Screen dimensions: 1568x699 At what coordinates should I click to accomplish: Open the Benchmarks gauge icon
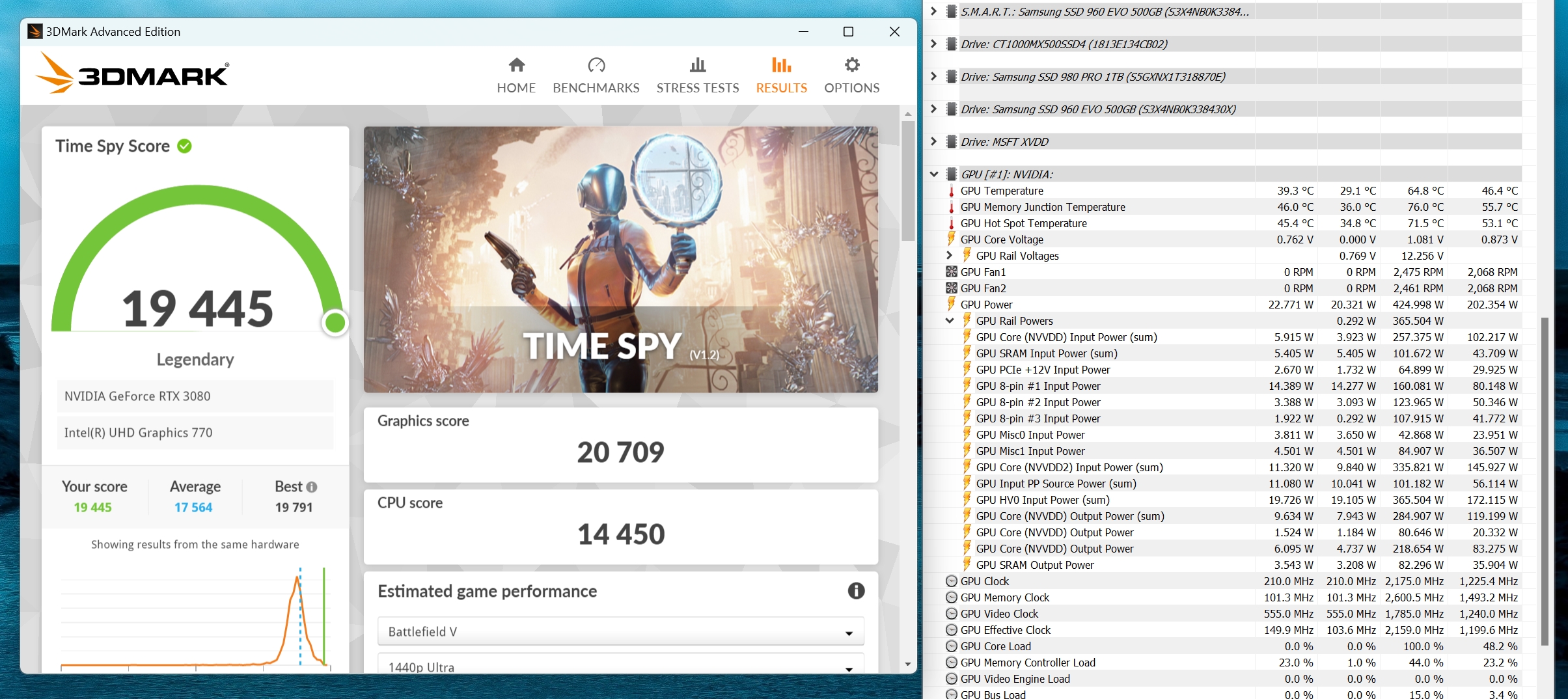pyautogui.click(x=596, y=65)
